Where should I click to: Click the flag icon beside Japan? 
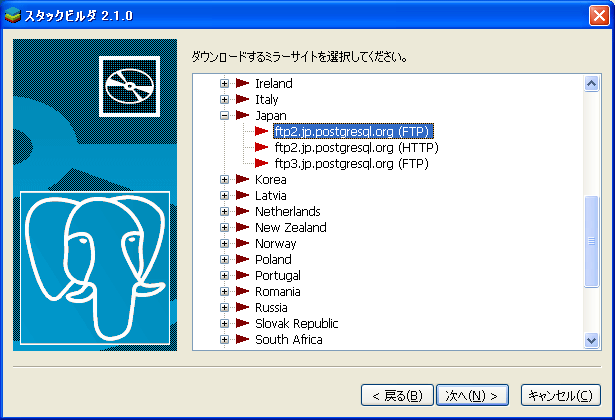(242, 115)
